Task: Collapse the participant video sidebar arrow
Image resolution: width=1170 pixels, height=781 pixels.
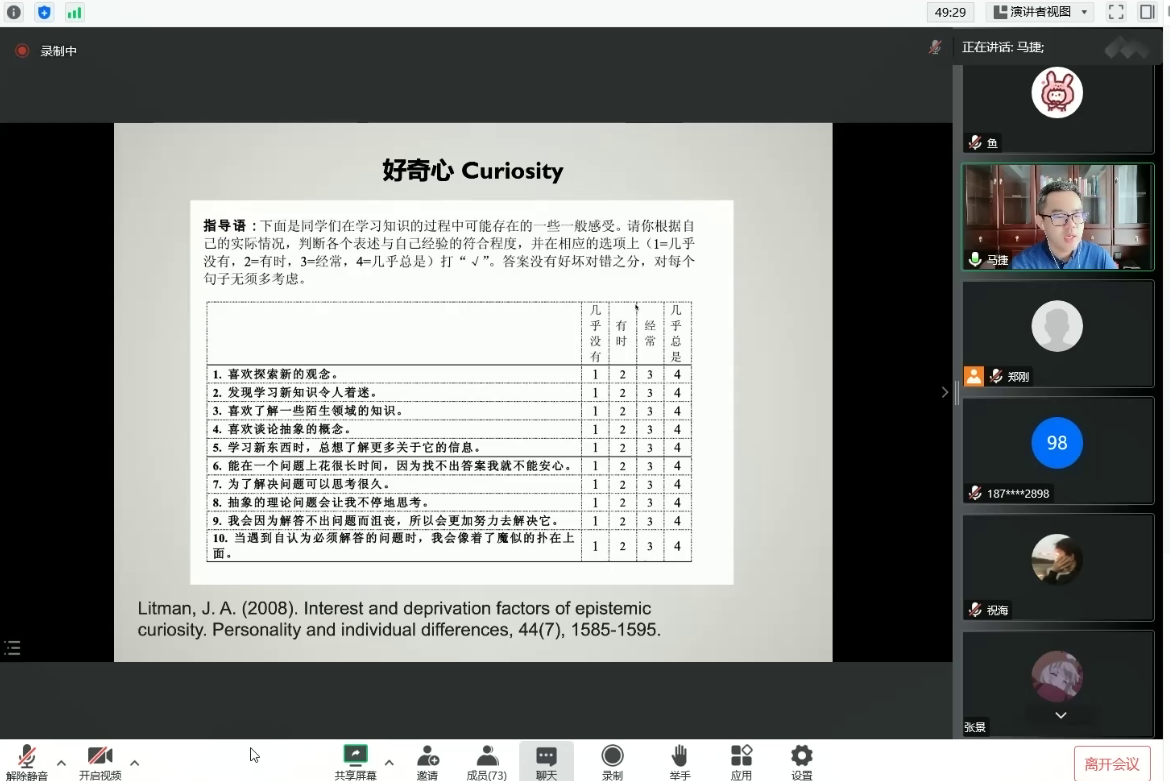Action: [x=945, y=392]
